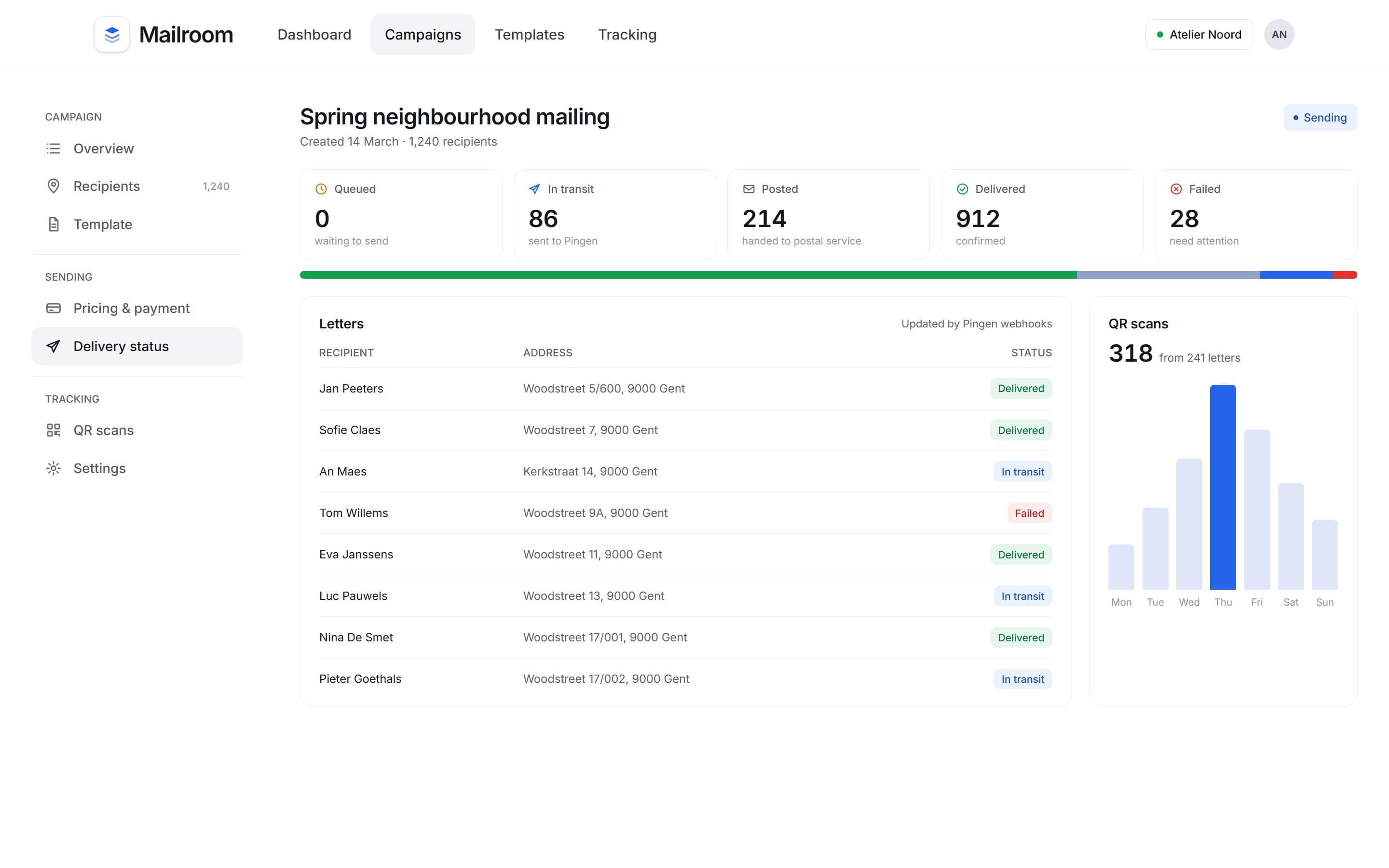
Task: Click the Posted envelope icon
Action: click(x=749, y=189)
